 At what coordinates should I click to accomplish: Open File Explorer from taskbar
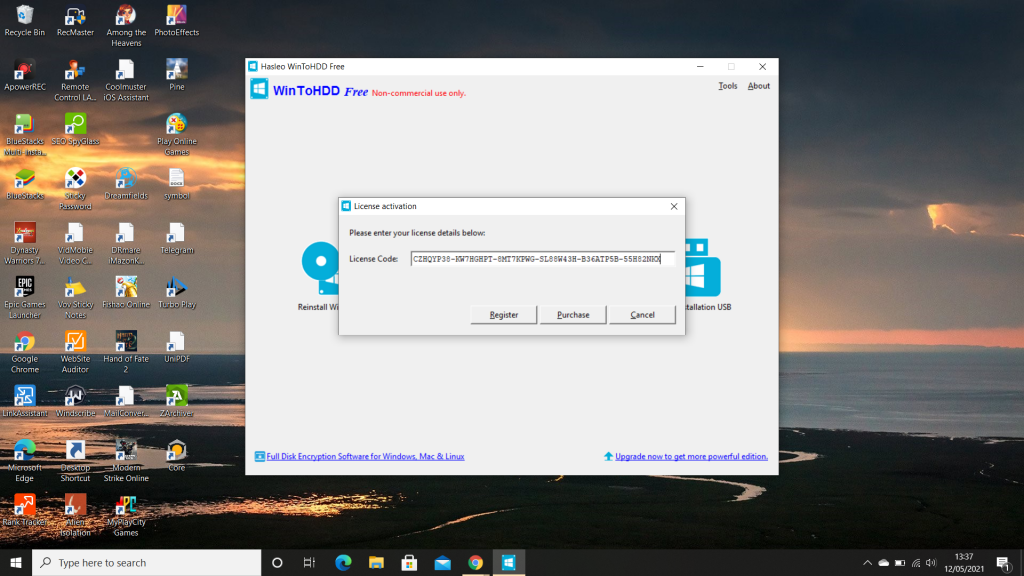point(376,562)
